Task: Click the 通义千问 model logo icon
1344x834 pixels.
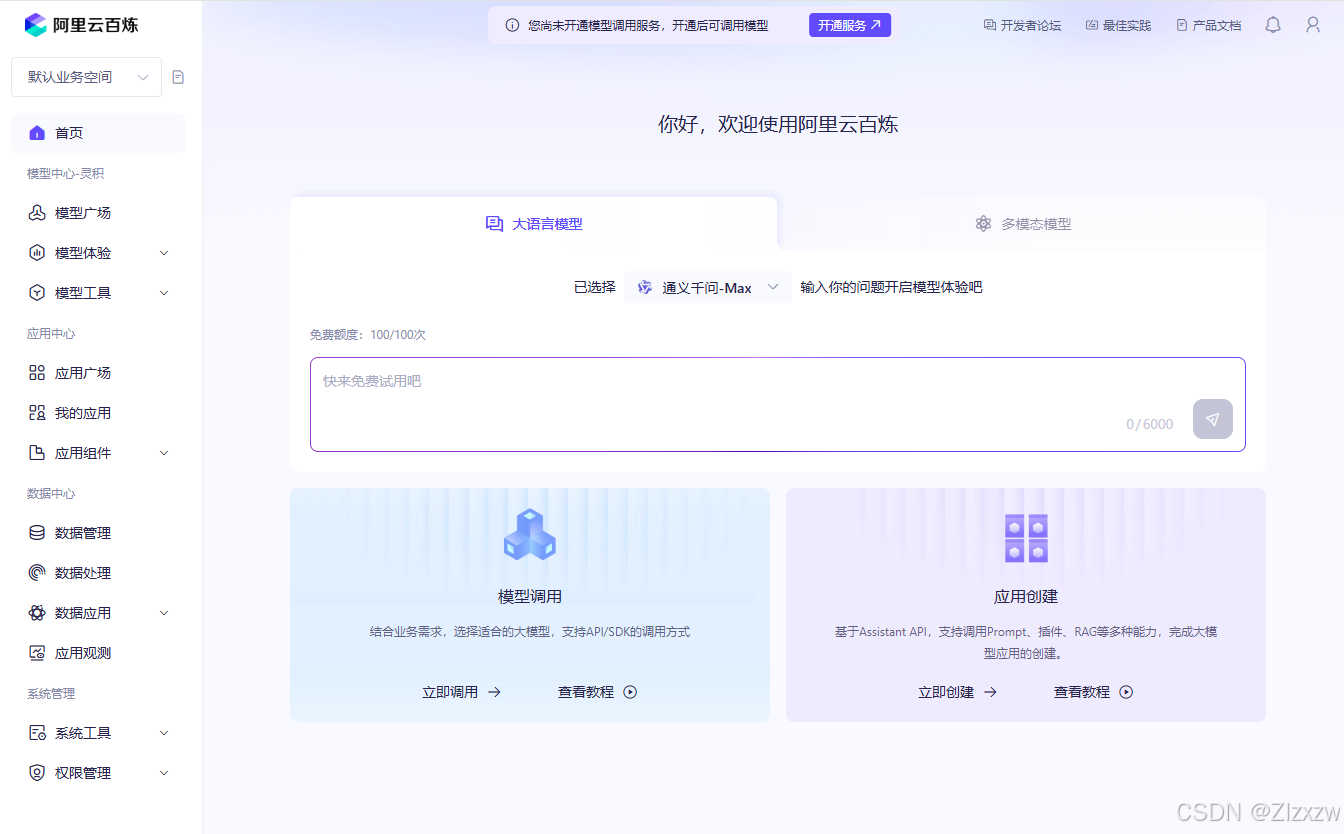Action: click(645, 287)
